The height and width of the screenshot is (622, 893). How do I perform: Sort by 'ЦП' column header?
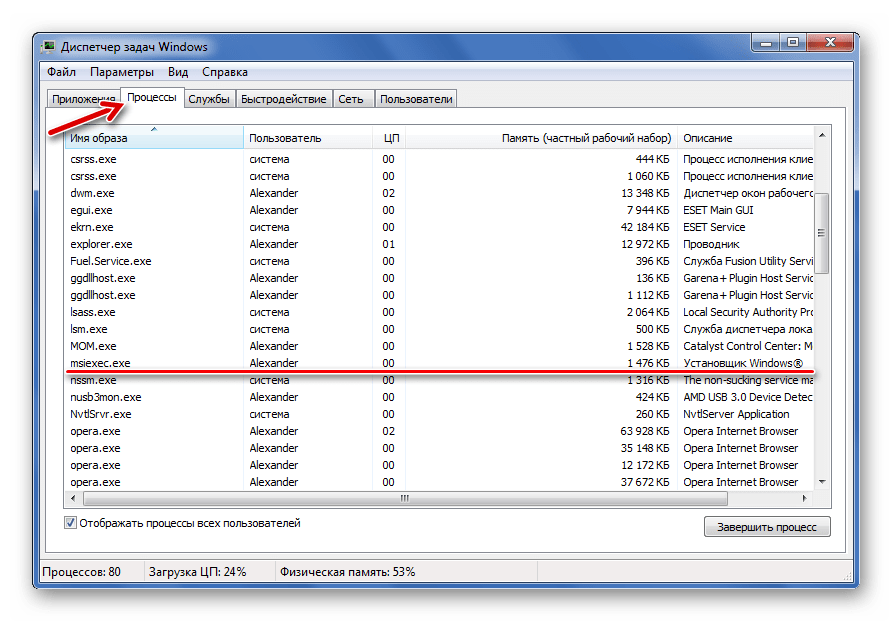click(390, 138)
